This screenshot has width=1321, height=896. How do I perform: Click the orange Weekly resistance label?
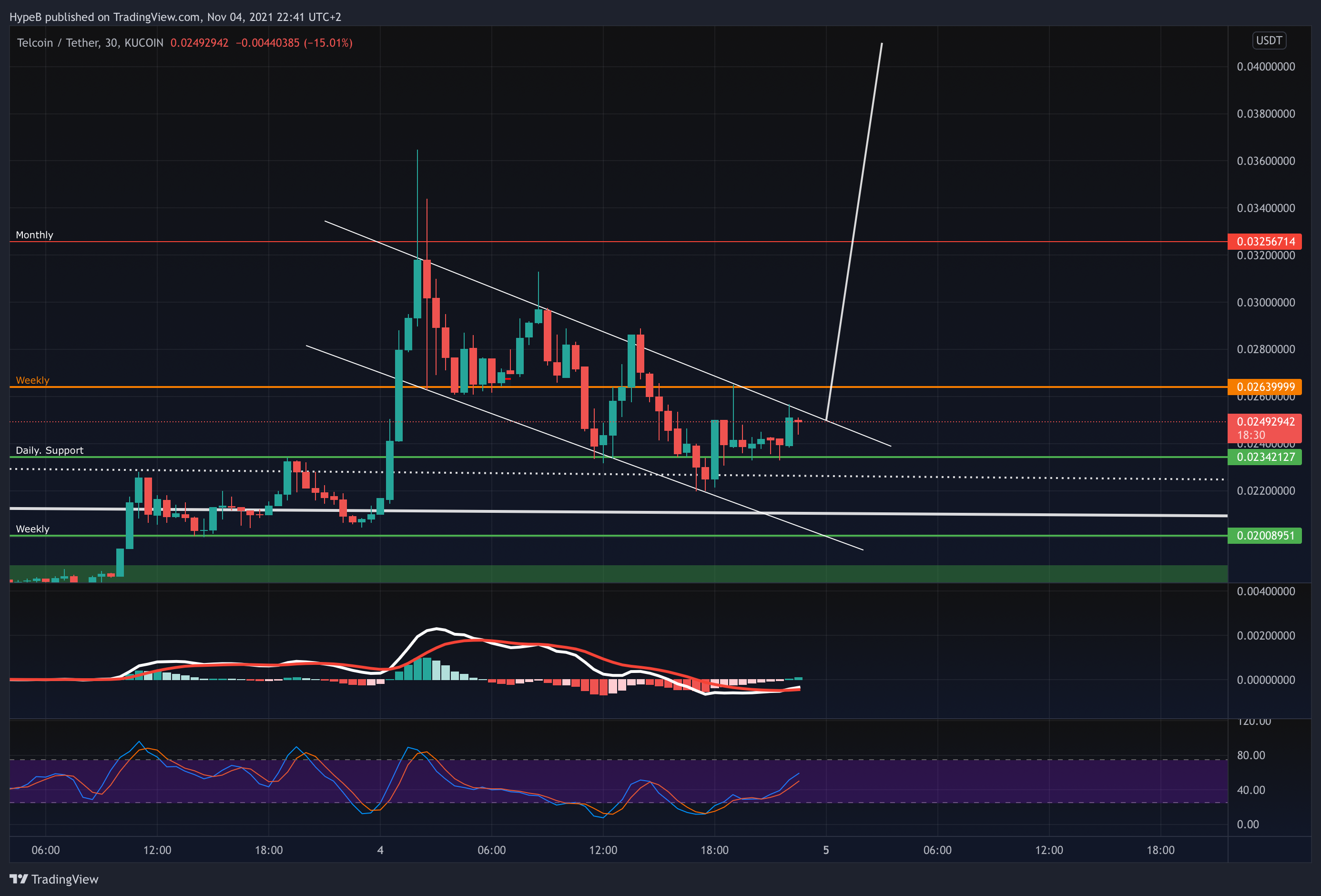32,380
